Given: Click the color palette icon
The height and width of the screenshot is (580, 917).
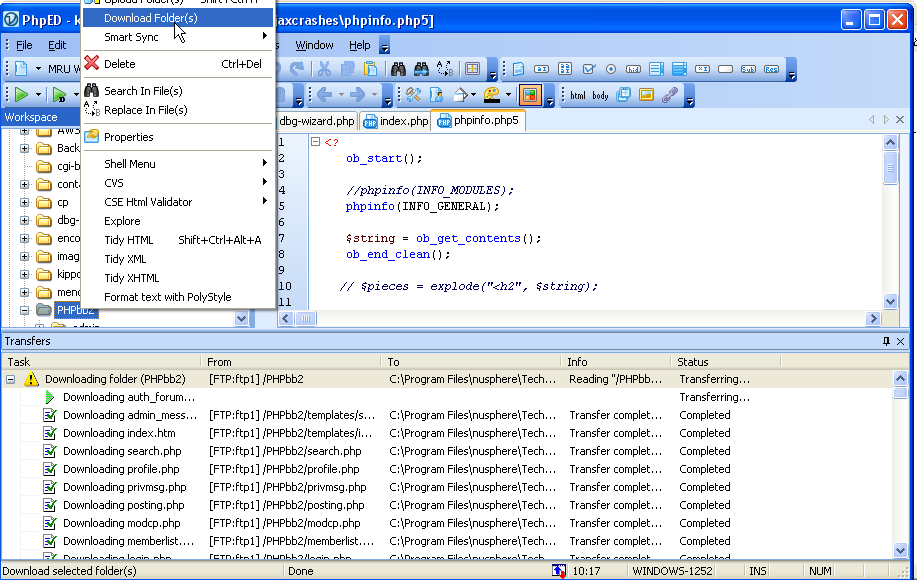Looking at the screenshot, I should 492,95.
